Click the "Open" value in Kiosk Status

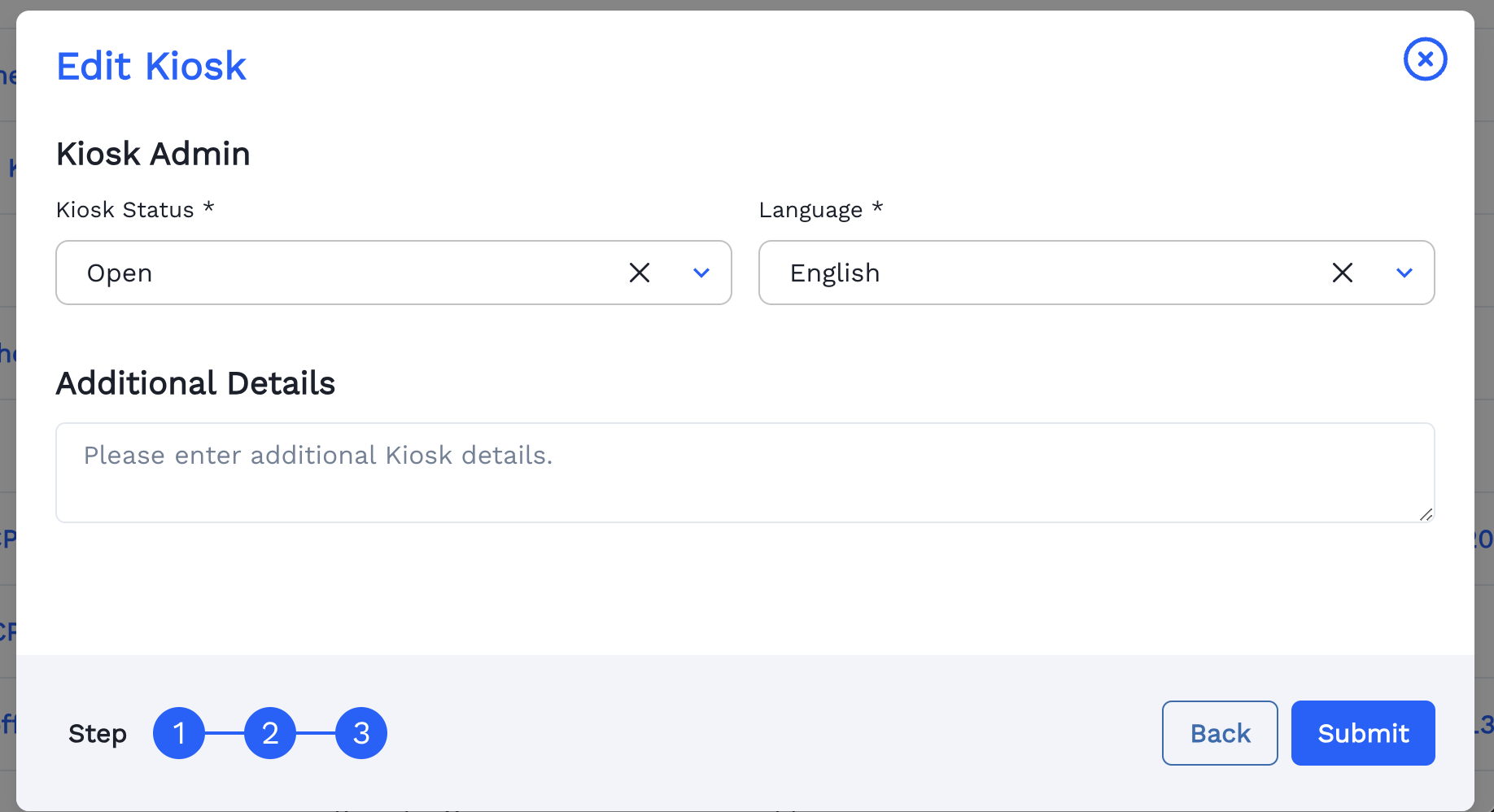tap(120, 273)
